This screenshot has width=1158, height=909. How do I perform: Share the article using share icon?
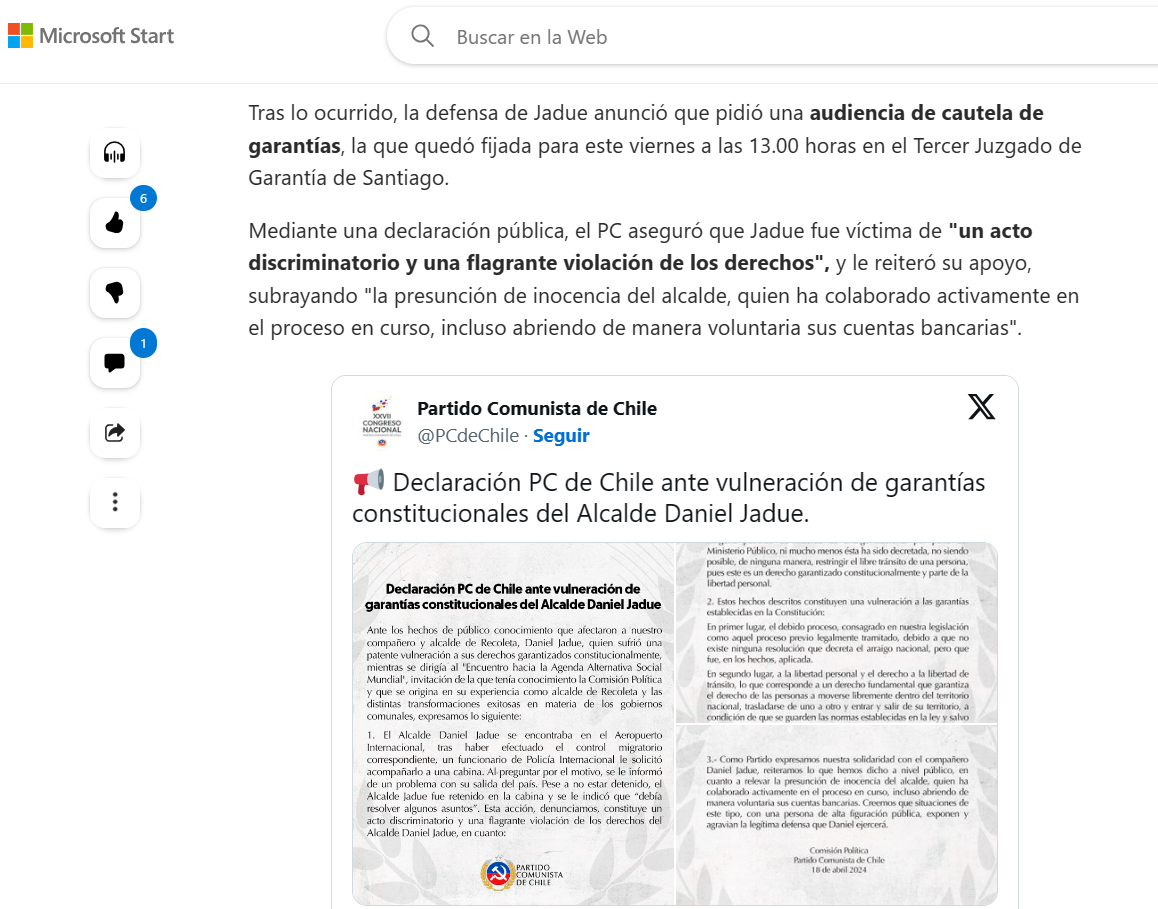coord(114,433)
